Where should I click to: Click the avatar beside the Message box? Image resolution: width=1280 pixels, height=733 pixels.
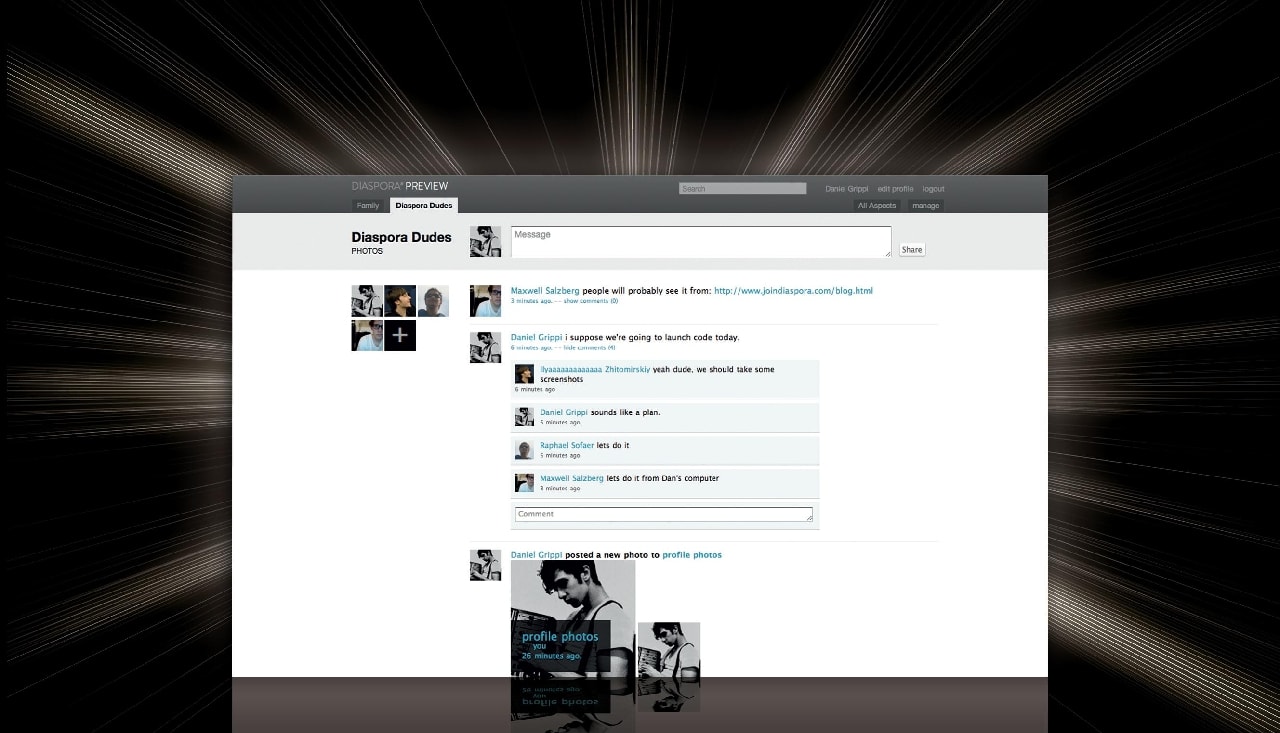[x=485, y=241]
